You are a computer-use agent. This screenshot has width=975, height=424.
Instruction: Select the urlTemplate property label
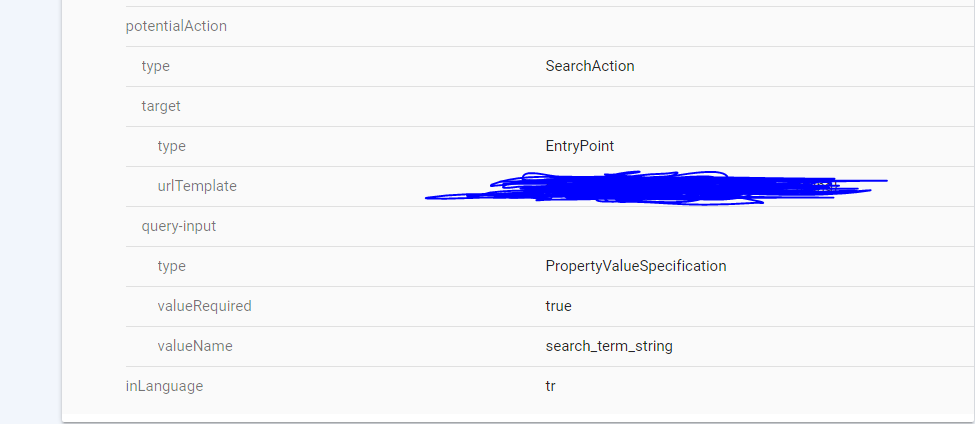click(197, 186)
